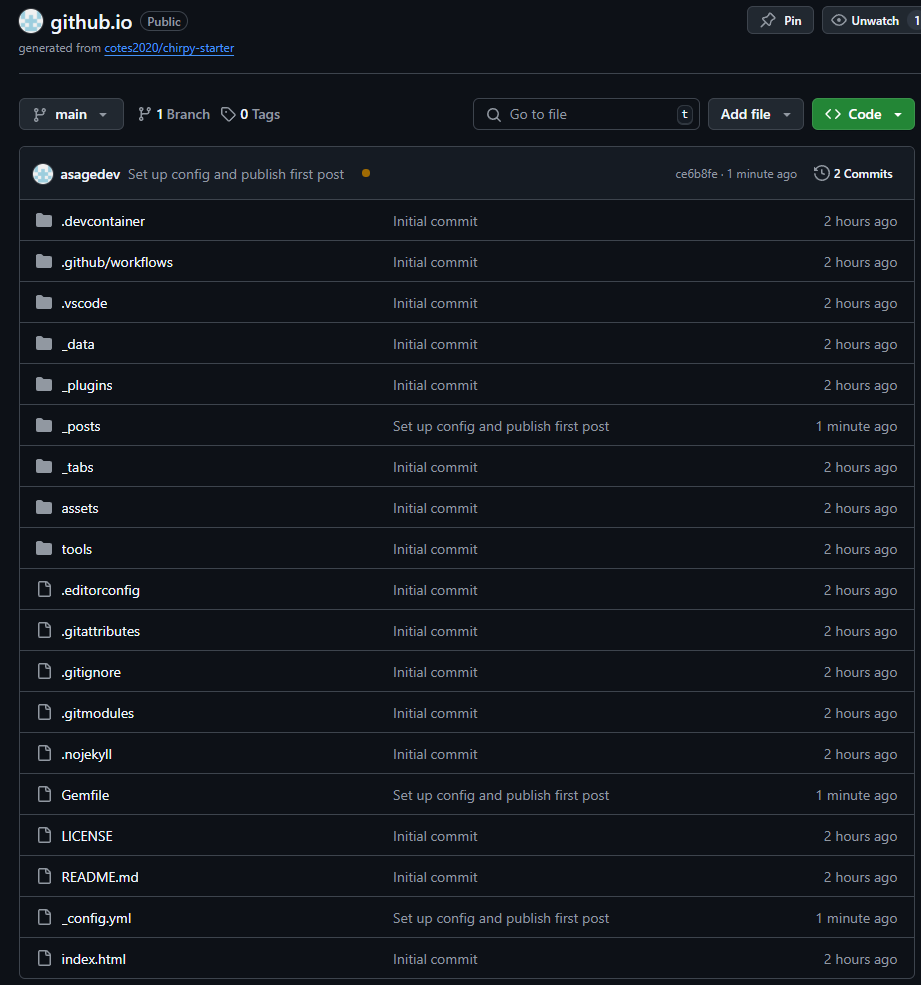Expand the Add file dropdown
Screen dimensions: 921x985
pyautogui.click(x=755, y=114)
